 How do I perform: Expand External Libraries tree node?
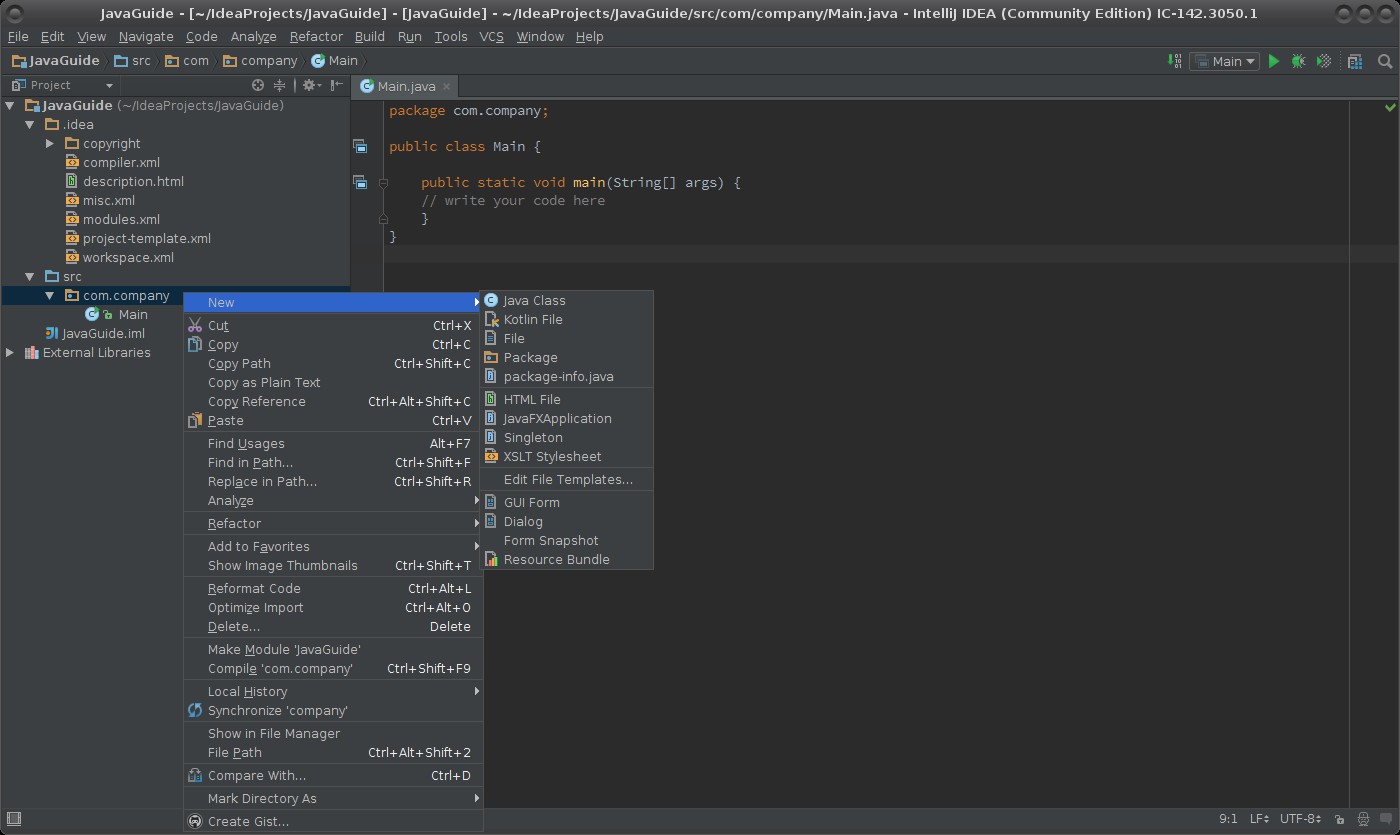click(x=10, y=352)
